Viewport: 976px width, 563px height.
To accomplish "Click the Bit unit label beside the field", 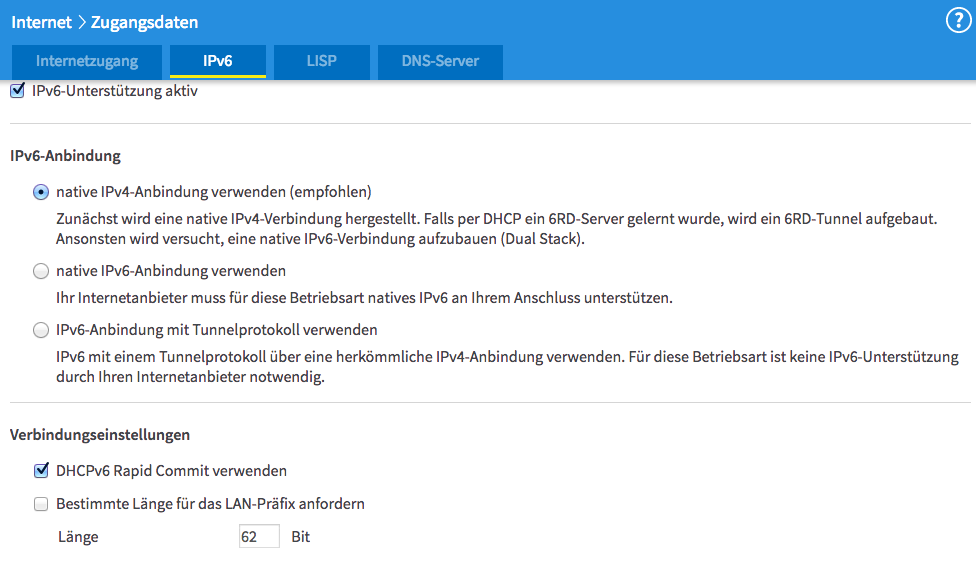I will pyautogui.click(x=301, y=537).
